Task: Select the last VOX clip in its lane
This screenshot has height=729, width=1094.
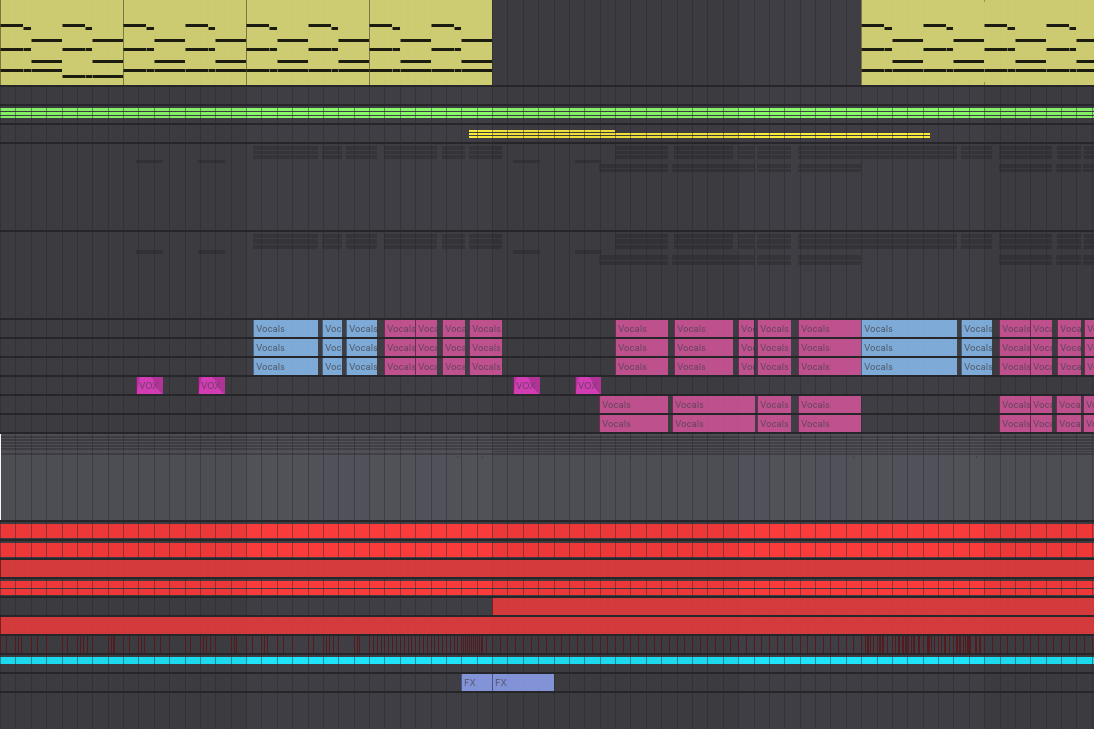Action: pyautogui.click(x=588, y=385)
